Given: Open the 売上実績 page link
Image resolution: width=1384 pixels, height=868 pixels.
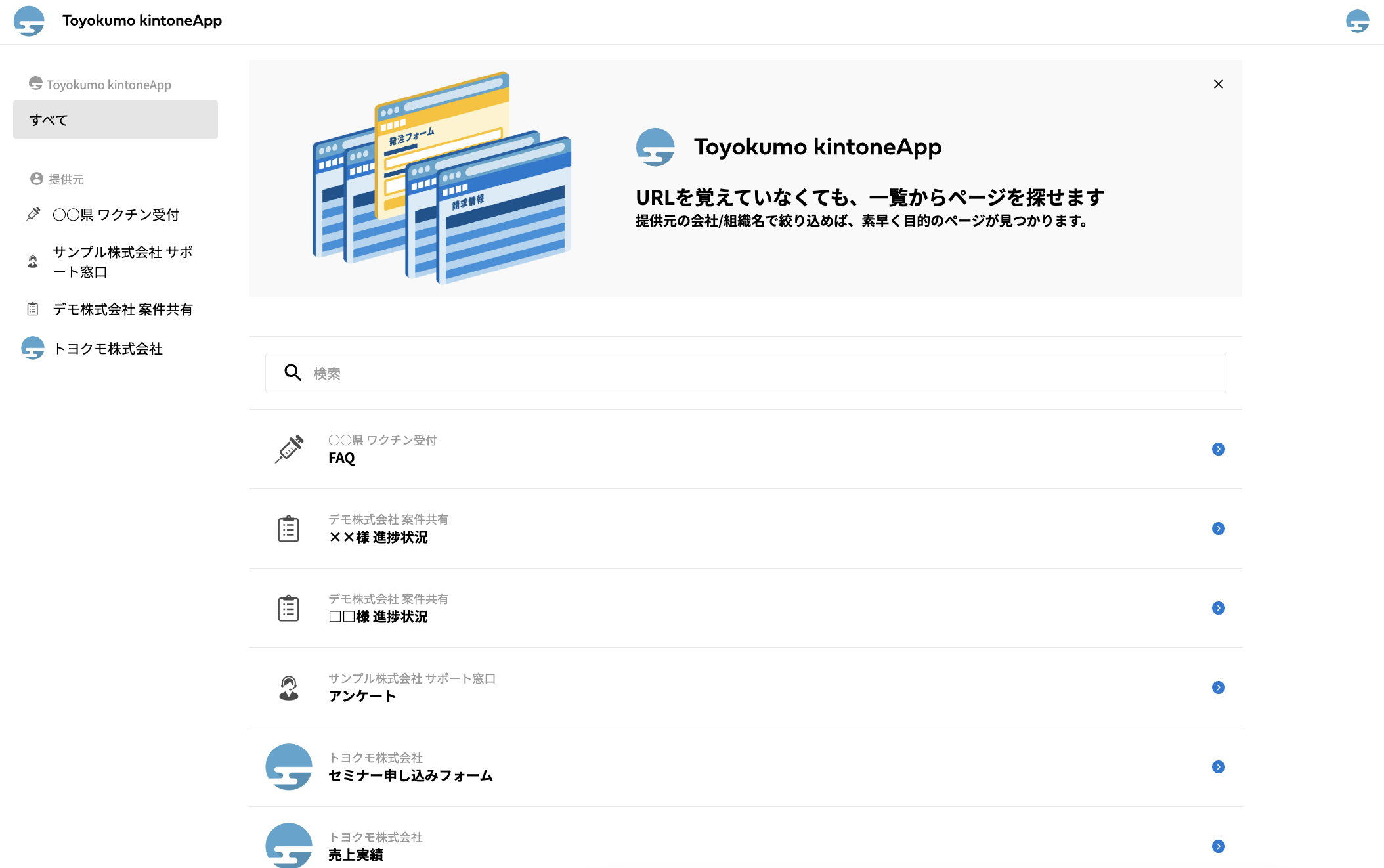Looking at the screenshot, I should (356, 855).
